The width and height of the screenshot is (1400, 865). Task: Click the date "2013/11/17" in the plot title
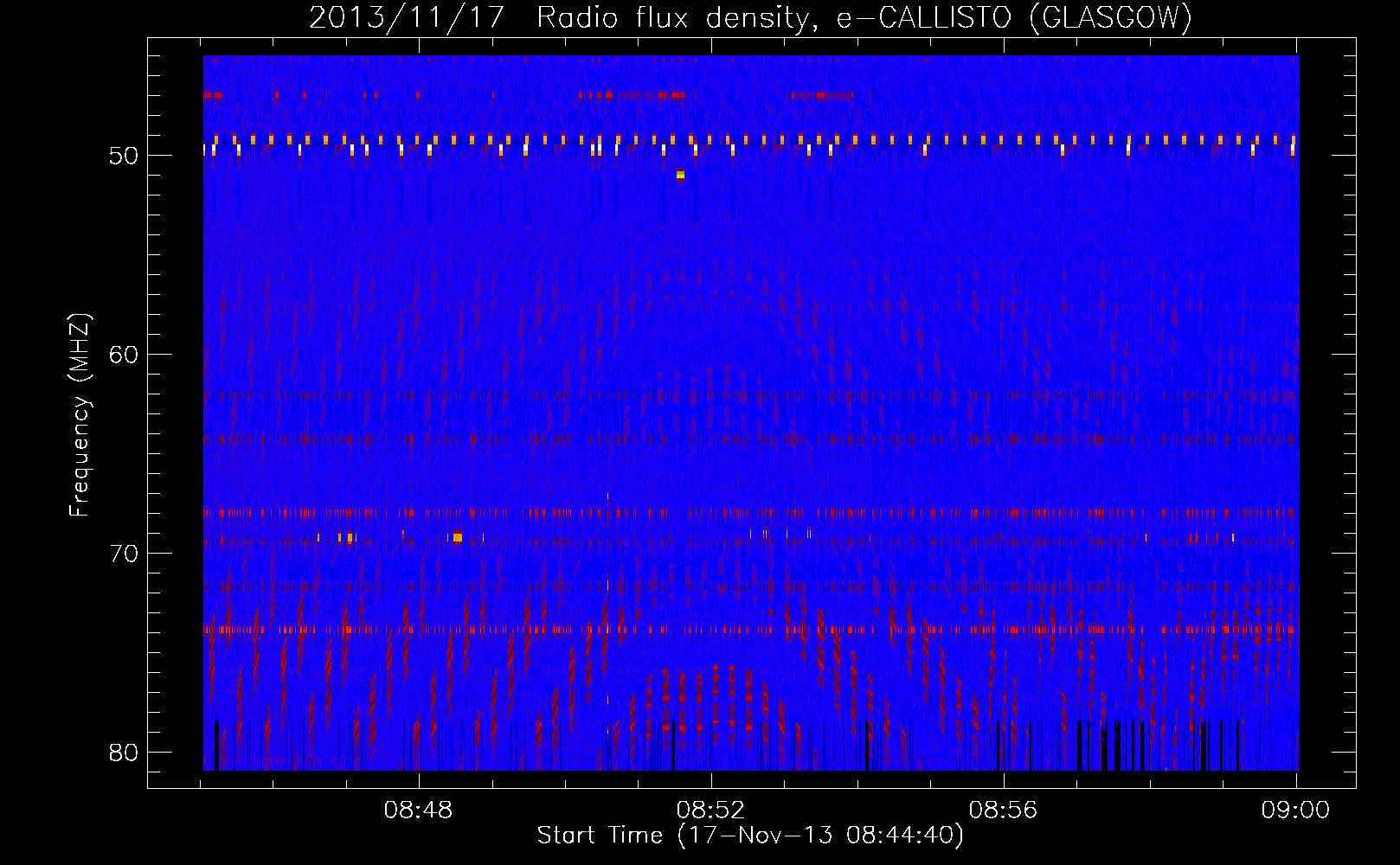pyautogui.click(x=406, y=18)
